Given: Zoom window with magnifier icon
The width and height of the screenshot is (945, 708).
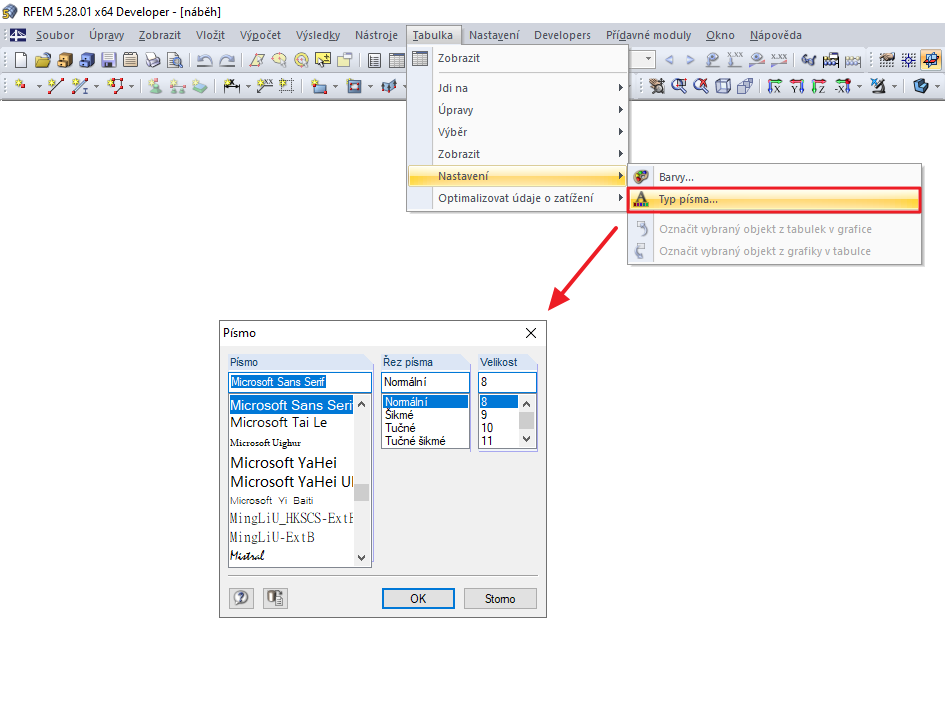Looking at the screenshot, I should [x=679, y=86].
